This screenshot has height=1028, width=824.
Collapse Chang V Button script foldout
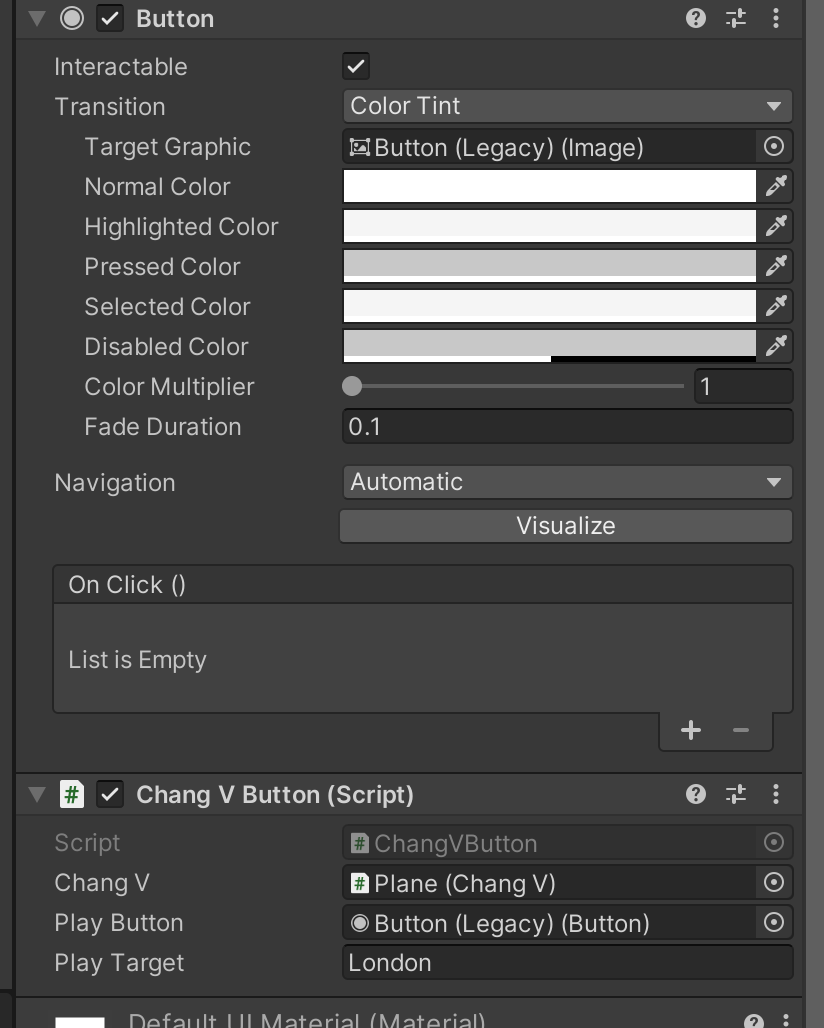pyautogui.click(x=37, y=794)
